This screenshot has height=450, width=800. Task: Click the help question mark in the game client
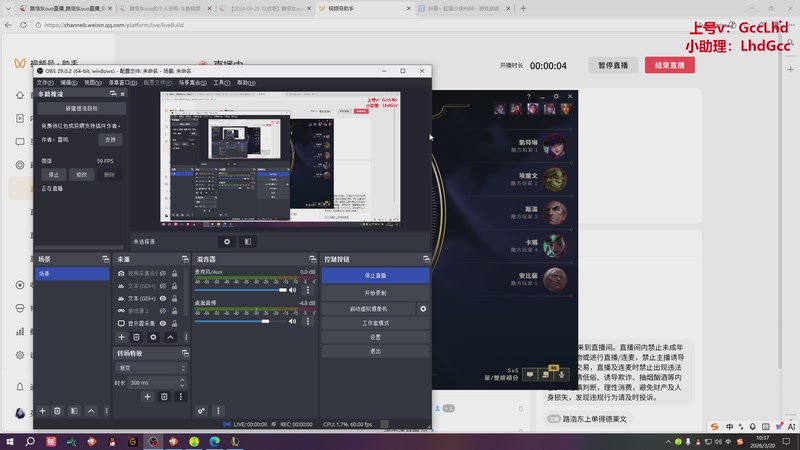pos(529,96)
